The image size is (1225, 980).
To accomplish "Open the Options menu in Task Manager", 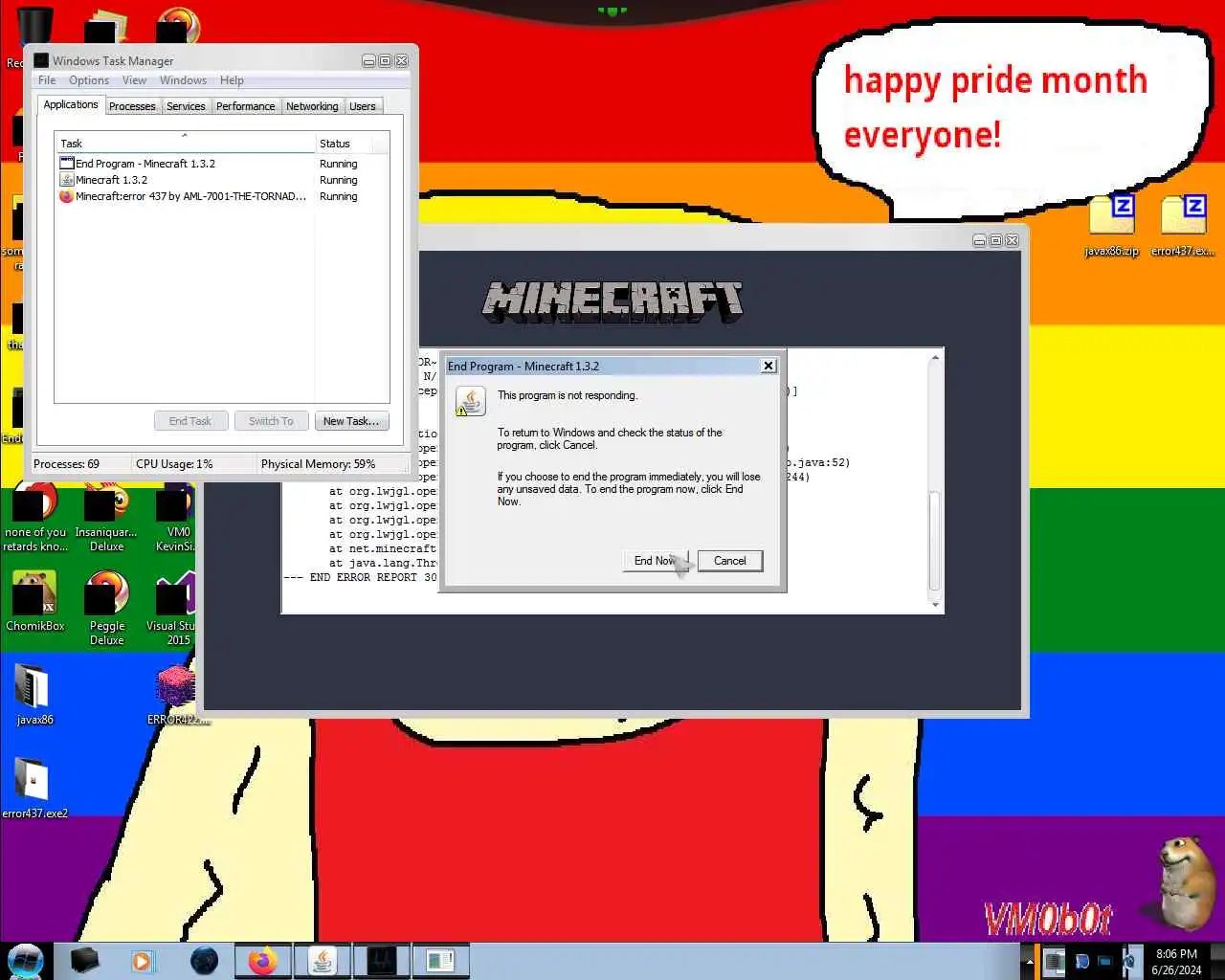I will [x=89, y=80].
